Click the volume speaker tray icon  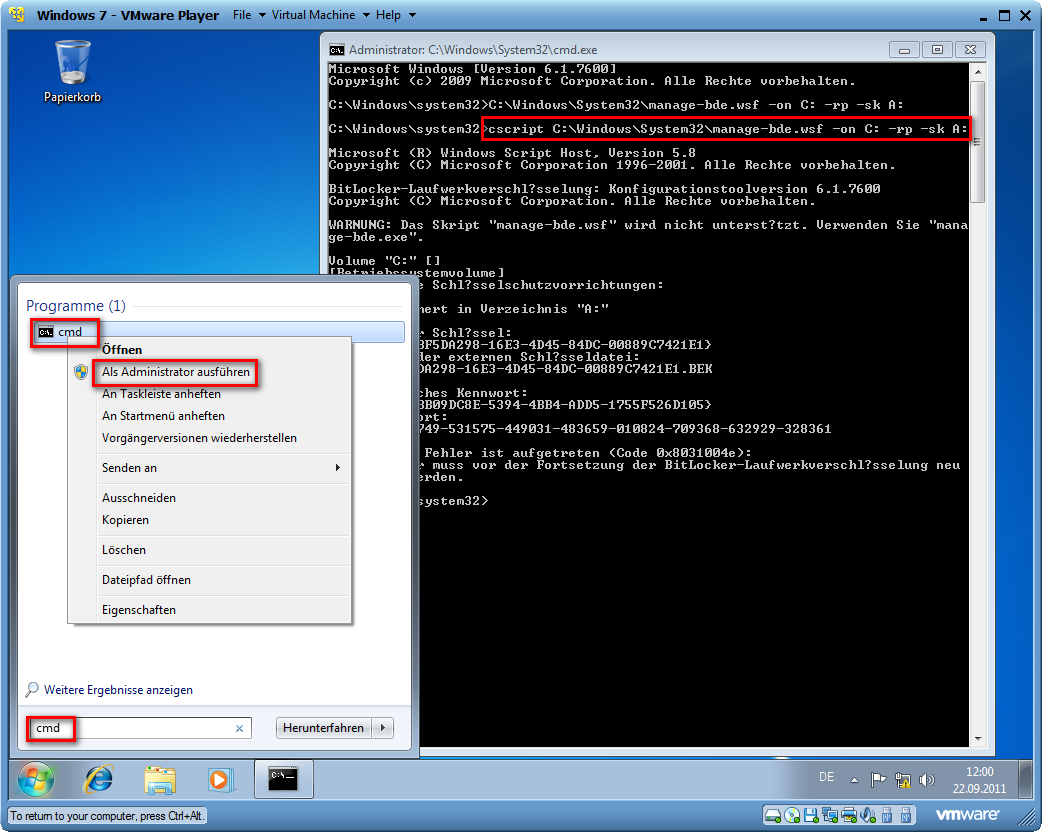point(926,779)
